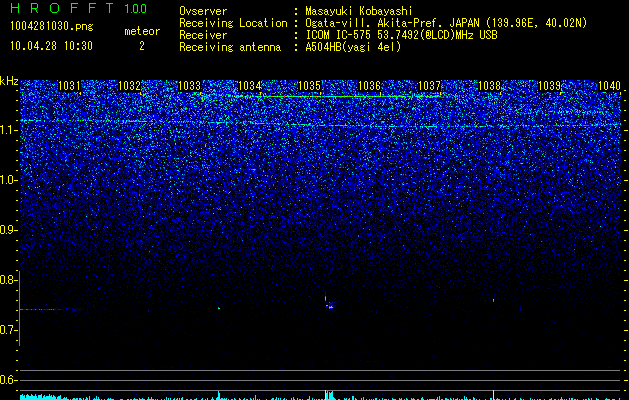629x400 pixels.
Task: Click the horizontal echo trace before 1031
Action: tap(50, 309)
